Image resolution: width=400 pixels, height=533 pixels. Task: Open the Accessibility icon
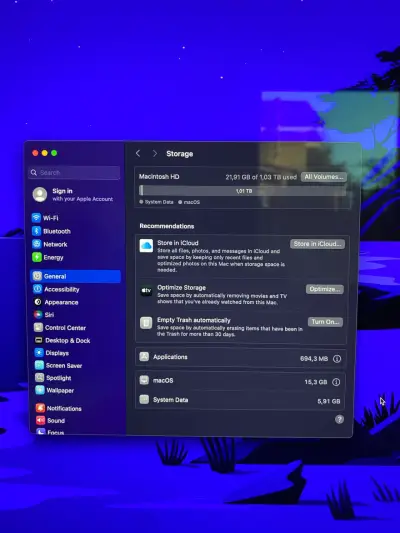click(37, 289)
